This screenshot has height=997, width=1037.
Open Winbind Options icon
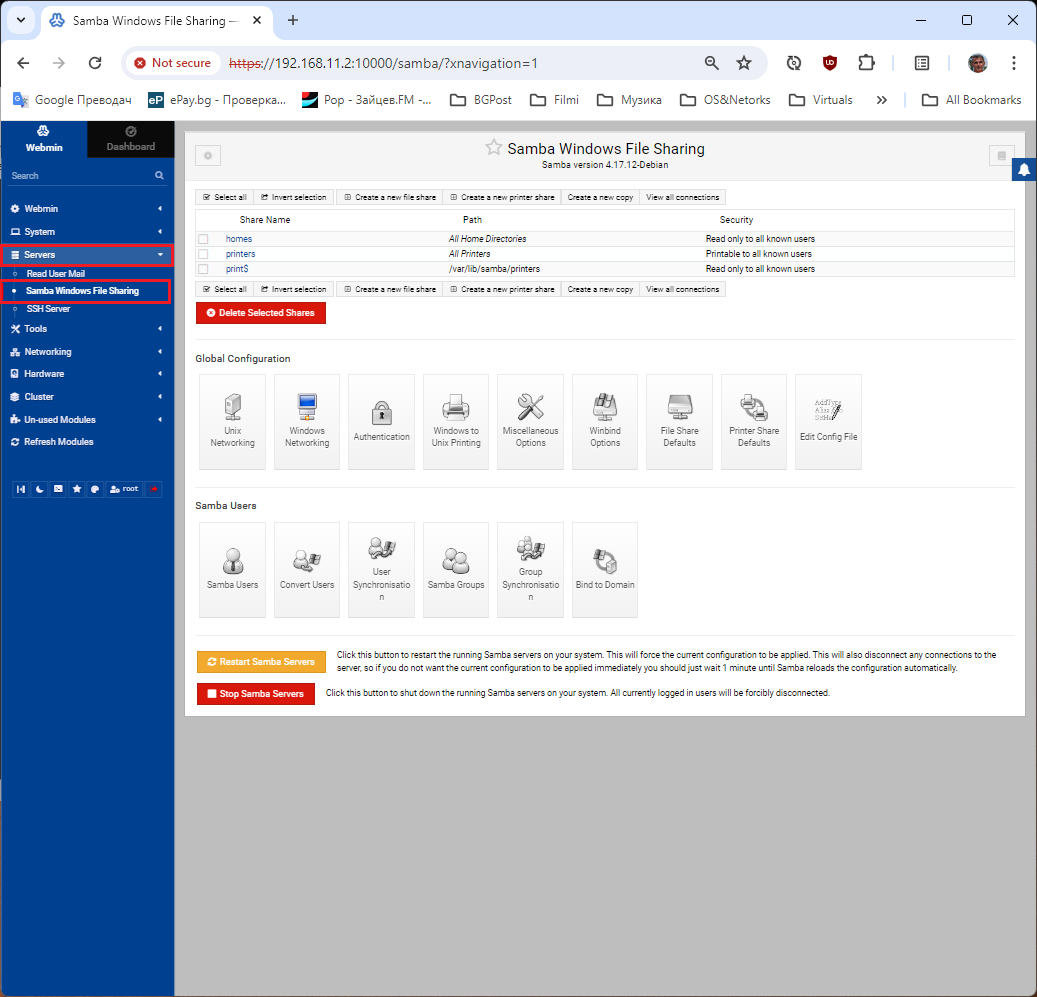[605, 422]
